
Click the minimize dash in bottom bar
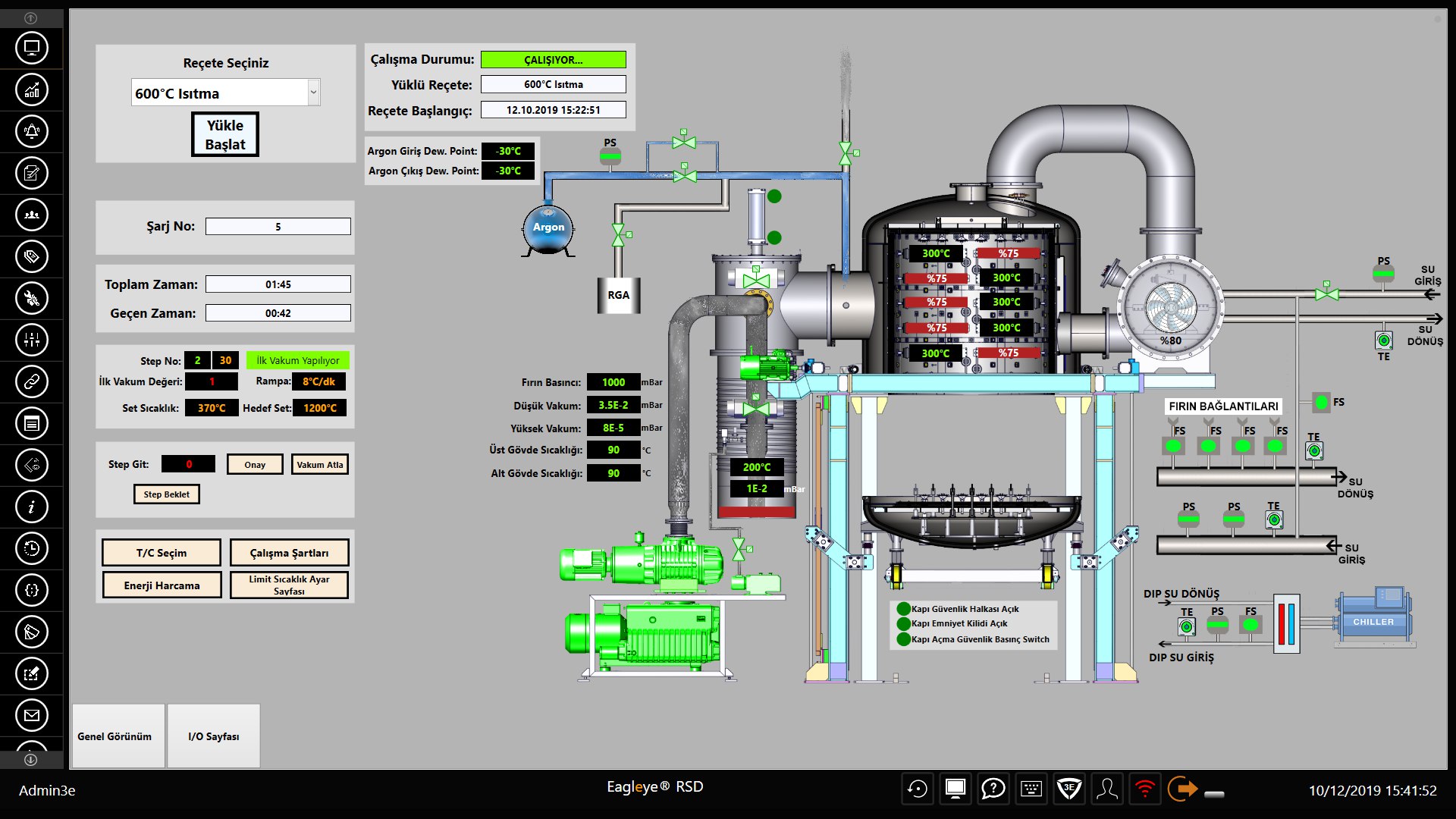(1215, 795)
